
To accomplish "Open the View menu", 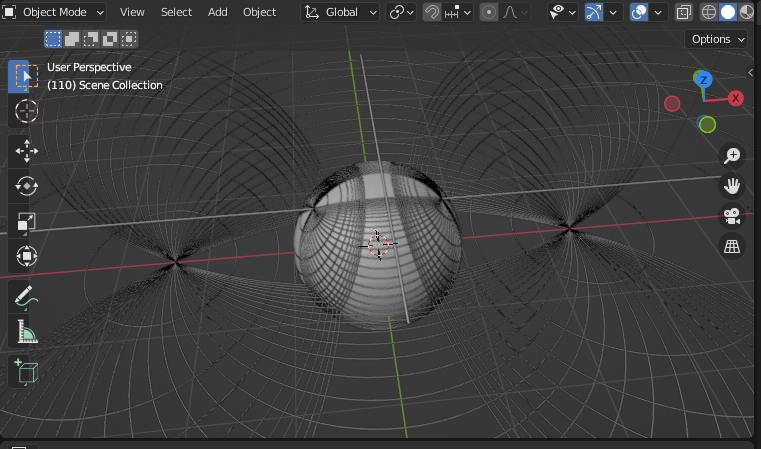I will 132,12.
